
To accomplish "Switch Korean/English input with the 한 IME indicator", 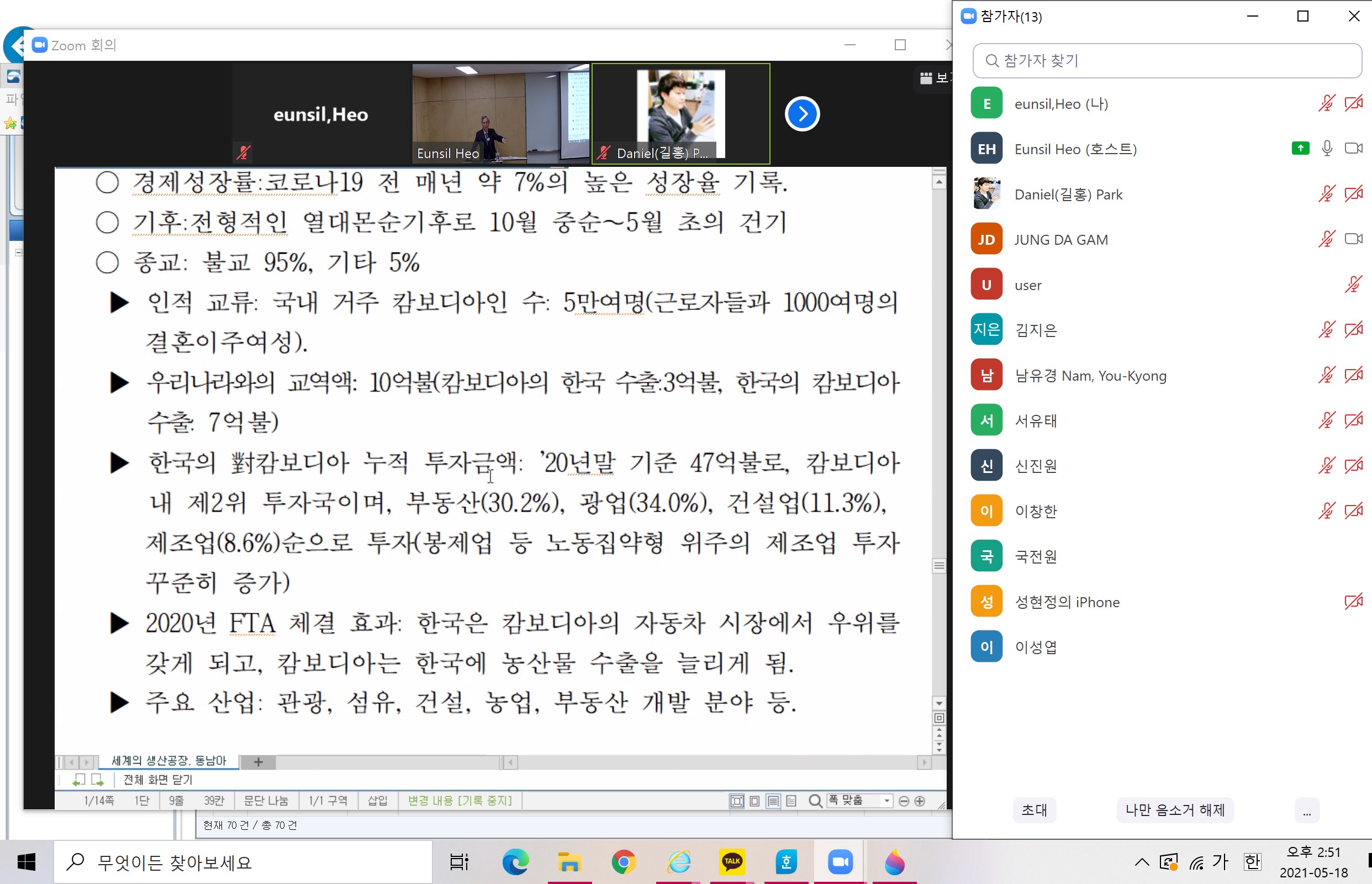I will pyautogui.click(x=1252, y=861).
